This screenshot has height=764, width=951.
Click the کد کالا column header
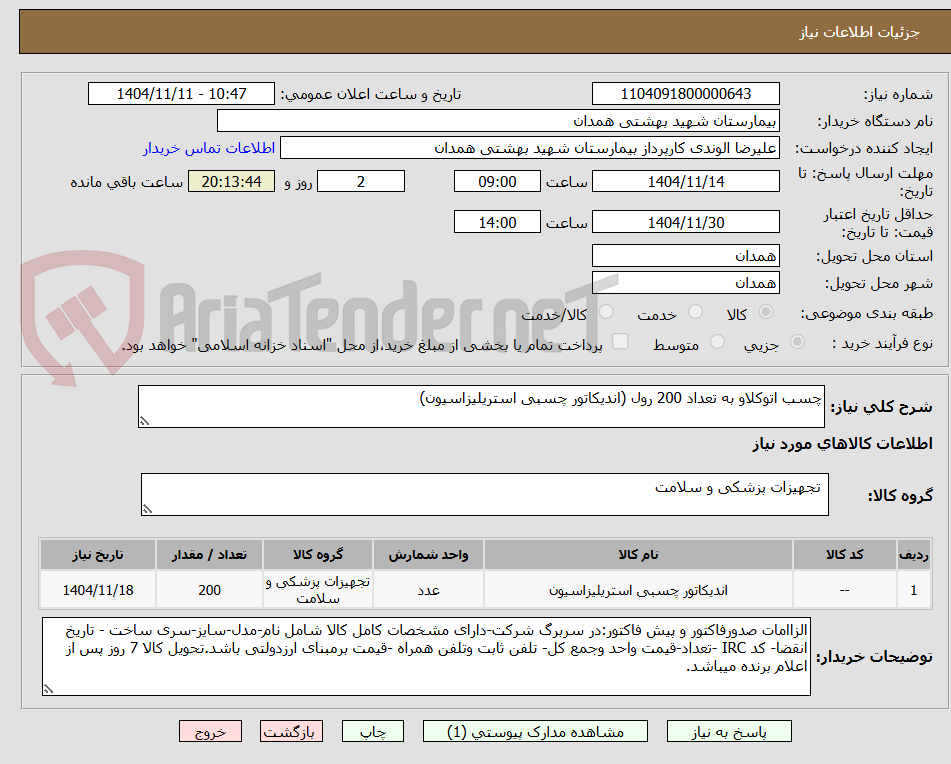click(x=844, y=554)
